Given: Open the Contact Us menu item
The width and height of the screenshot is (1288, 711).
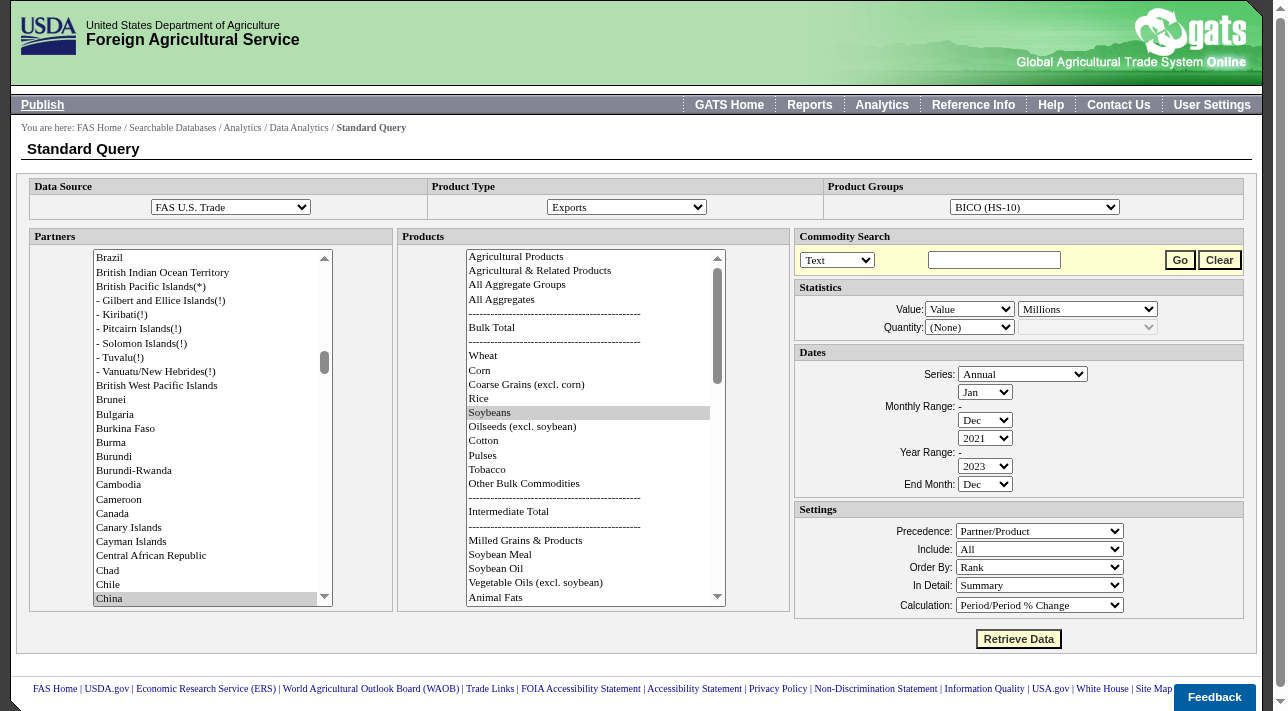Looking at the screenshot, I should pyautogui.click(x=1118, y=105).
